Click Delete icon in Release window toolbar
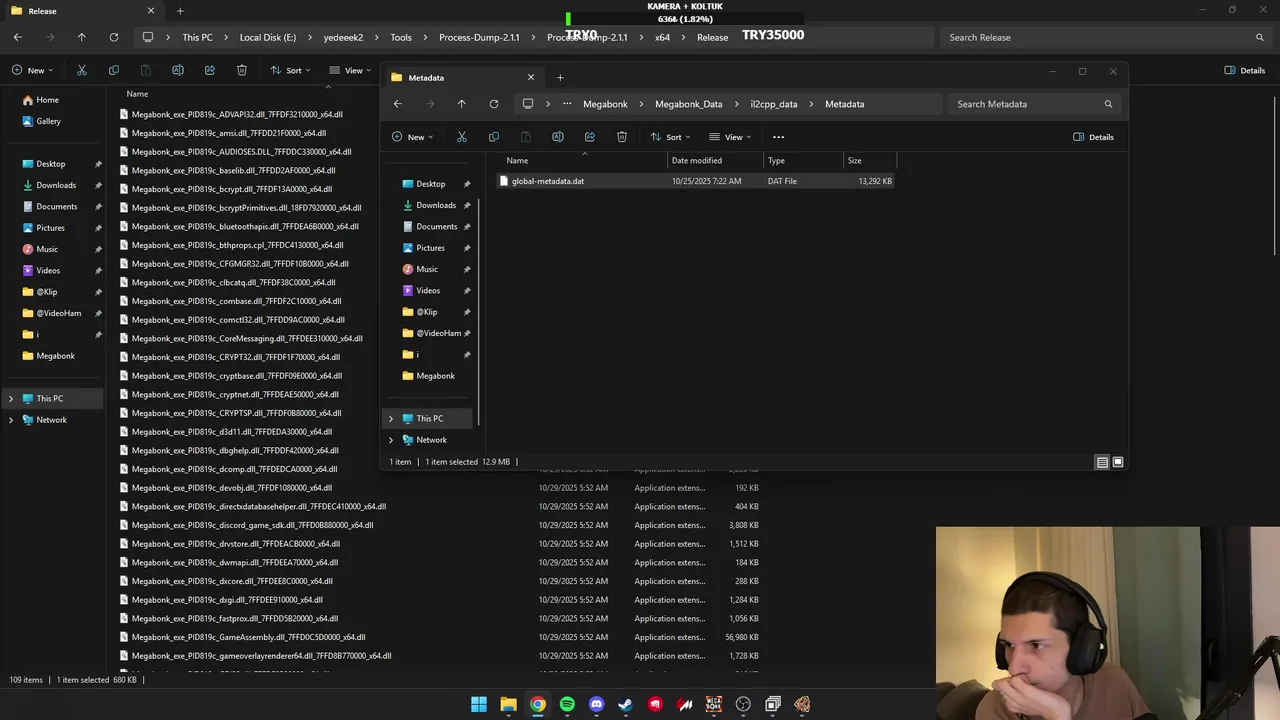1280x720 pixels. click(241, 70)
